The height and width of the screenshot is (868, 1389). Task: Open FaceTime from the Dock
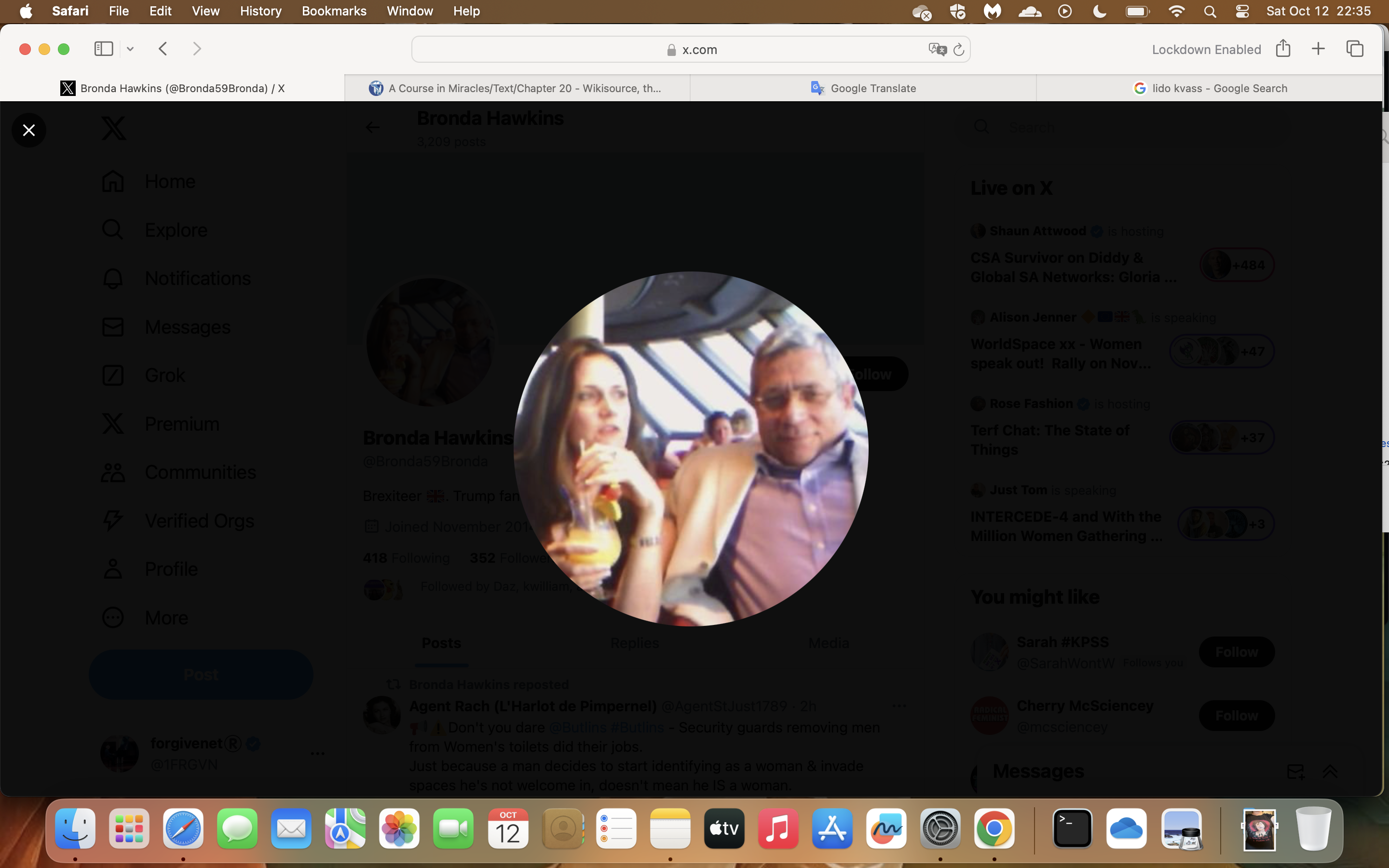coord(453,829)
